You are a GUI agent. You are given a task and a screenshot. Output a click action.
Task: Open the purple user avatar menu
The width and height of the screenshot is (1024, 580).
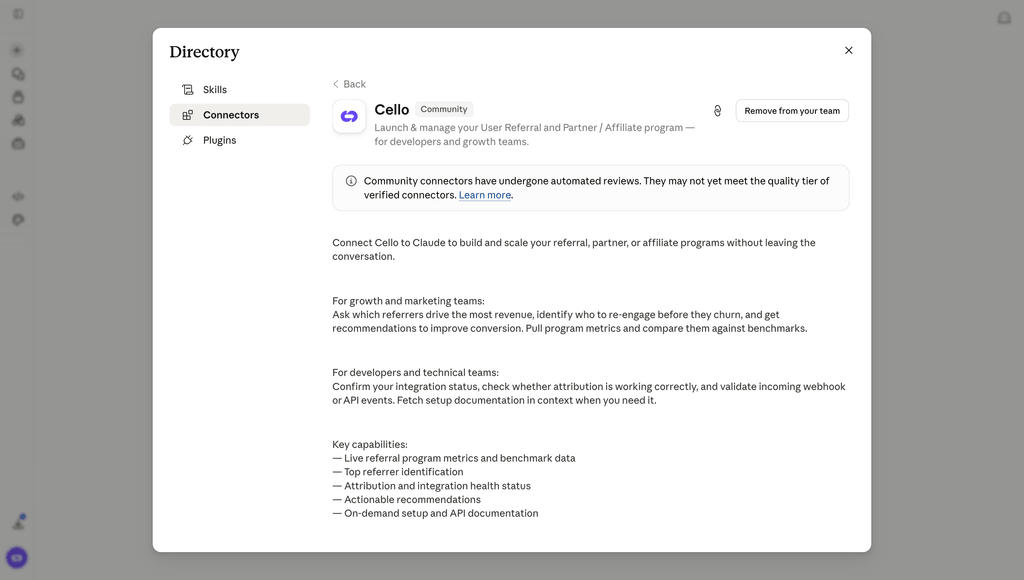click(x=17, y=558)
